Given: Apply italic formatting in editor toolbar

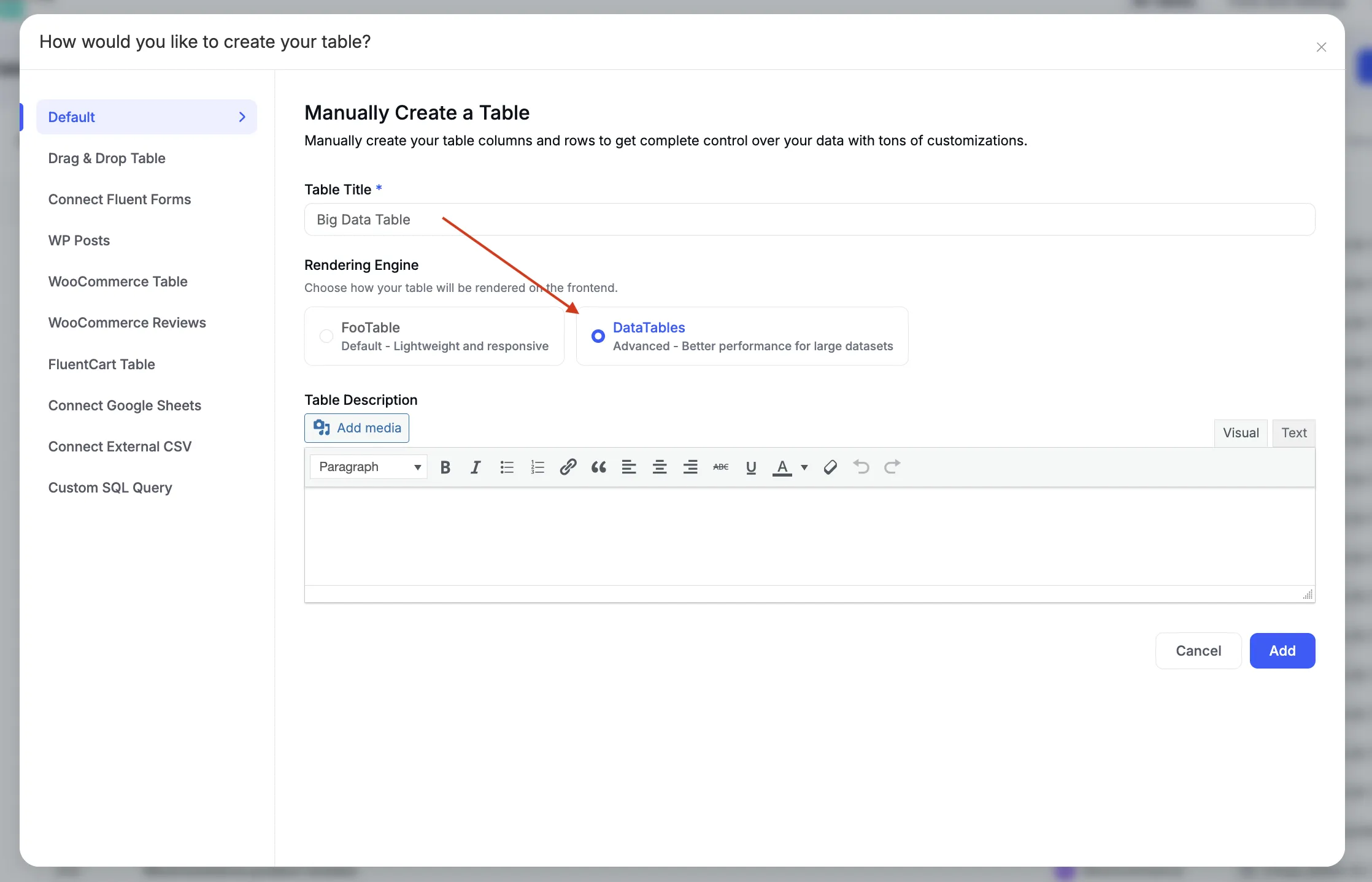Looking at the screenshot, I should (476, 467).
